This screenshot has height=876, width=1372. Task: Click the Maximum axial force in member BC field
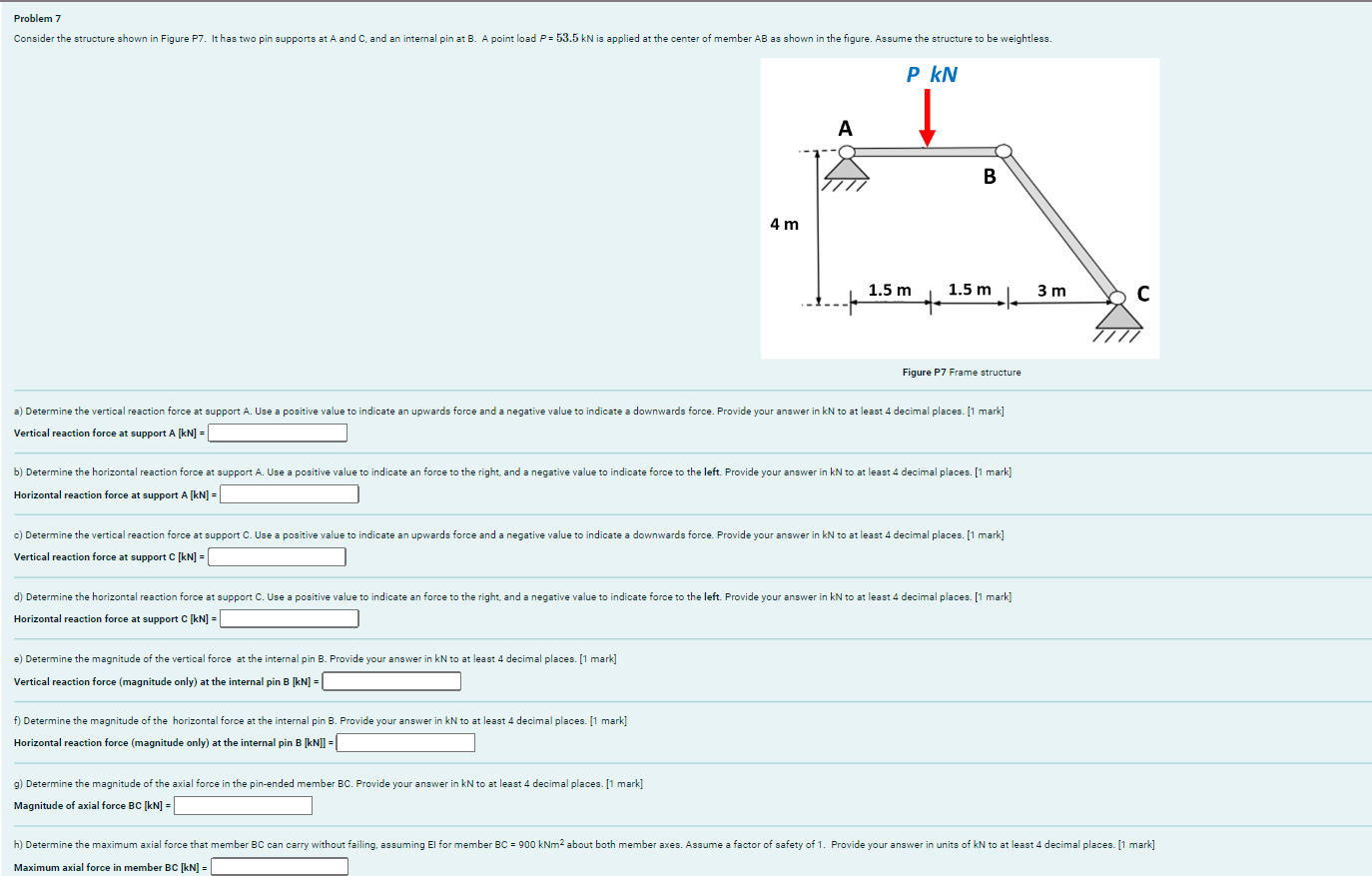pos(278,865)
